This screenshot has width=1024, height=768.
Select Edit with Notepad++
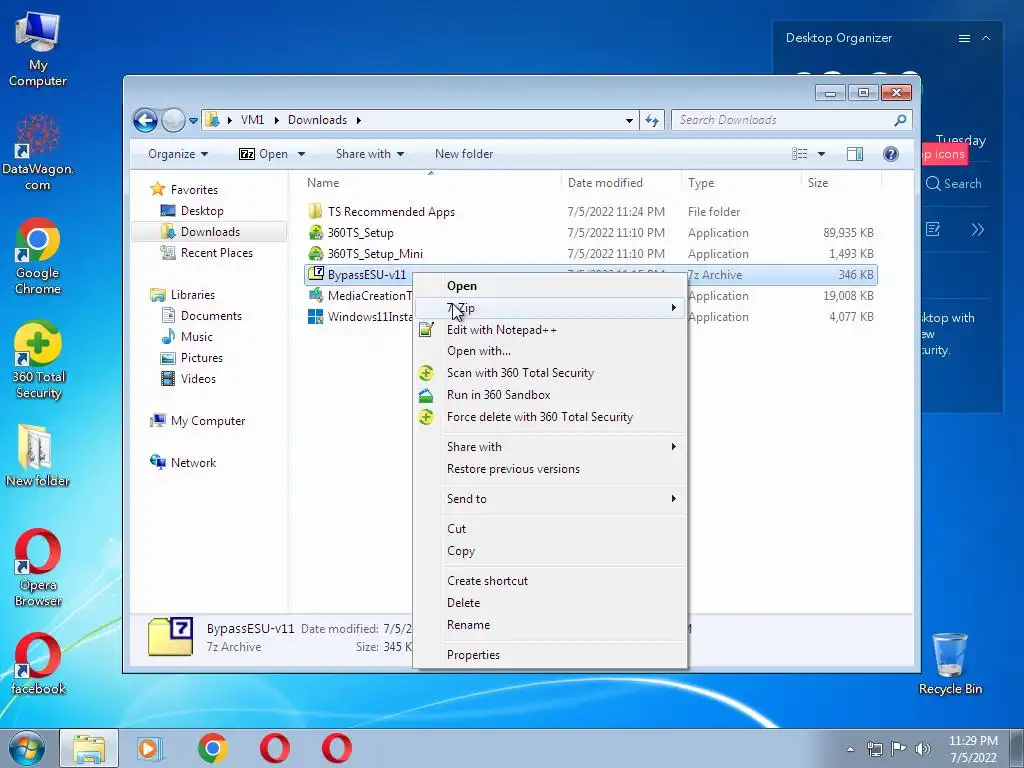pyautogui.click(x=550, y=330)
